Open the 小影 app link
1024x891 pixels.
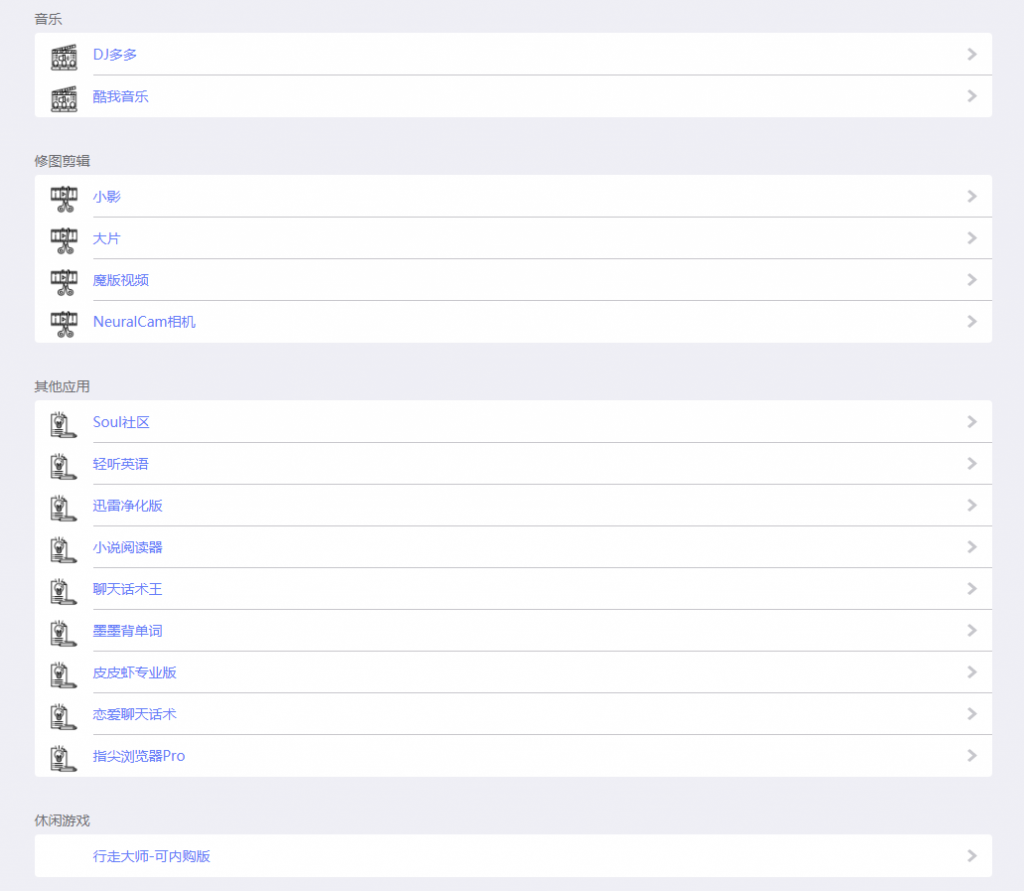pyautogui.click(x=106, y=196)
